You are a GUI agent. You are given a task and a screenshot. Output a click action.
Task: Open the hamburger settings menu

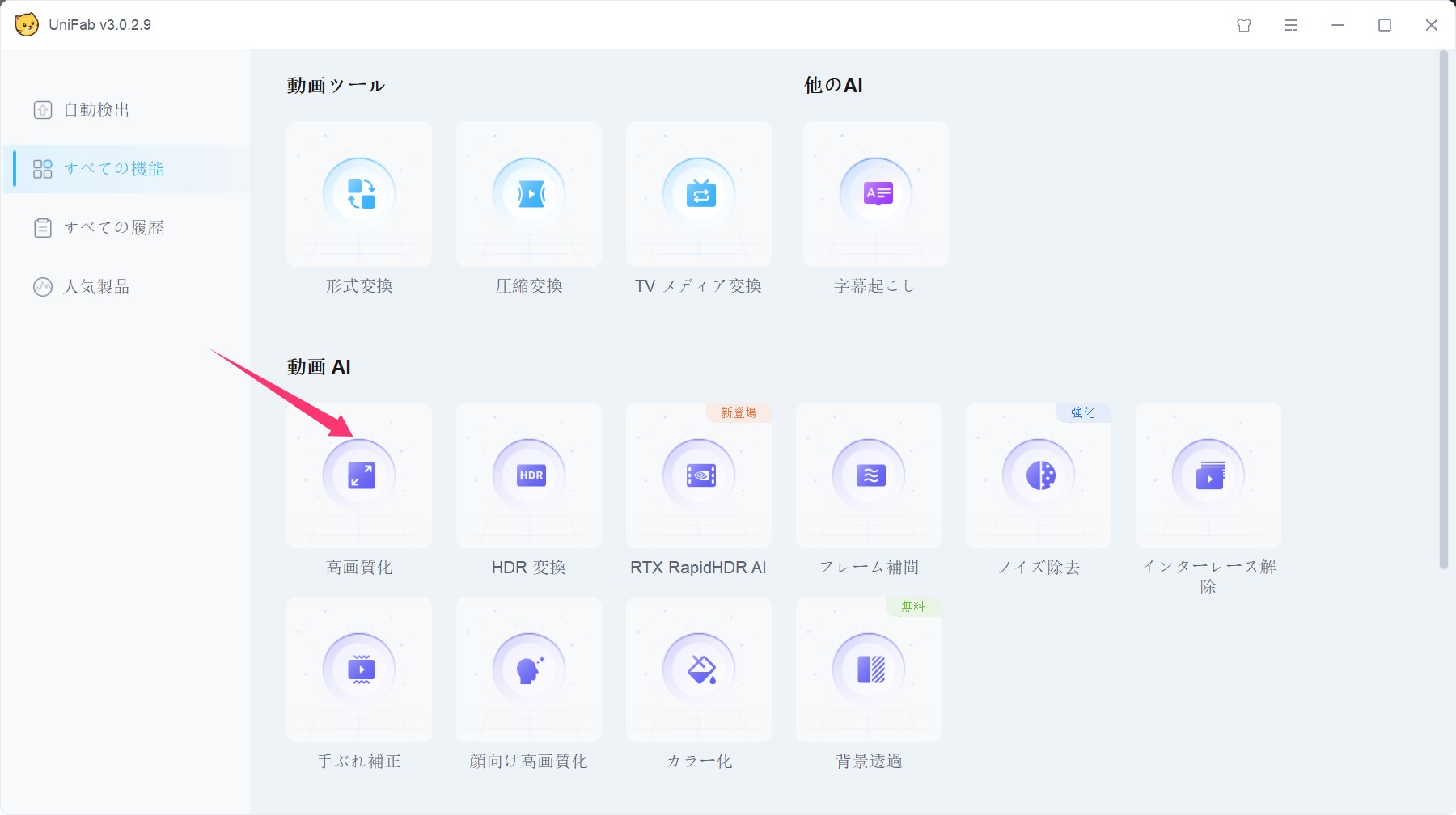click(1289, 25)
